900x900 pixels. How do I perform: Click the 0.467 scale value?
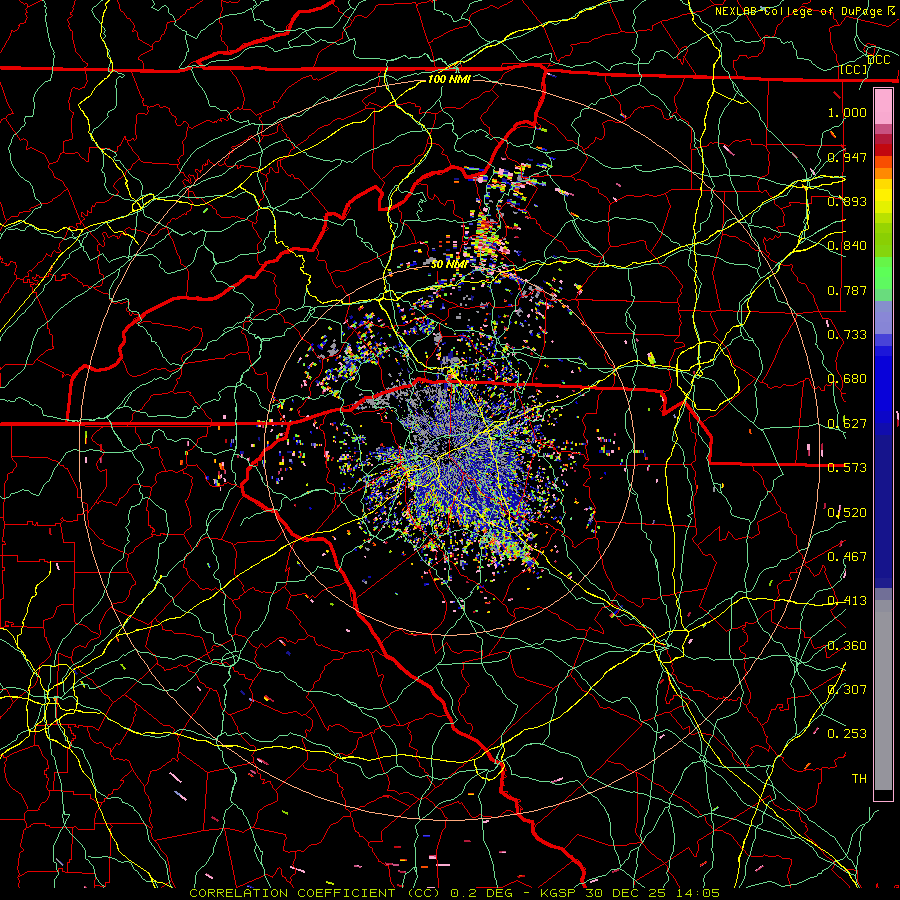click(847, 556)
